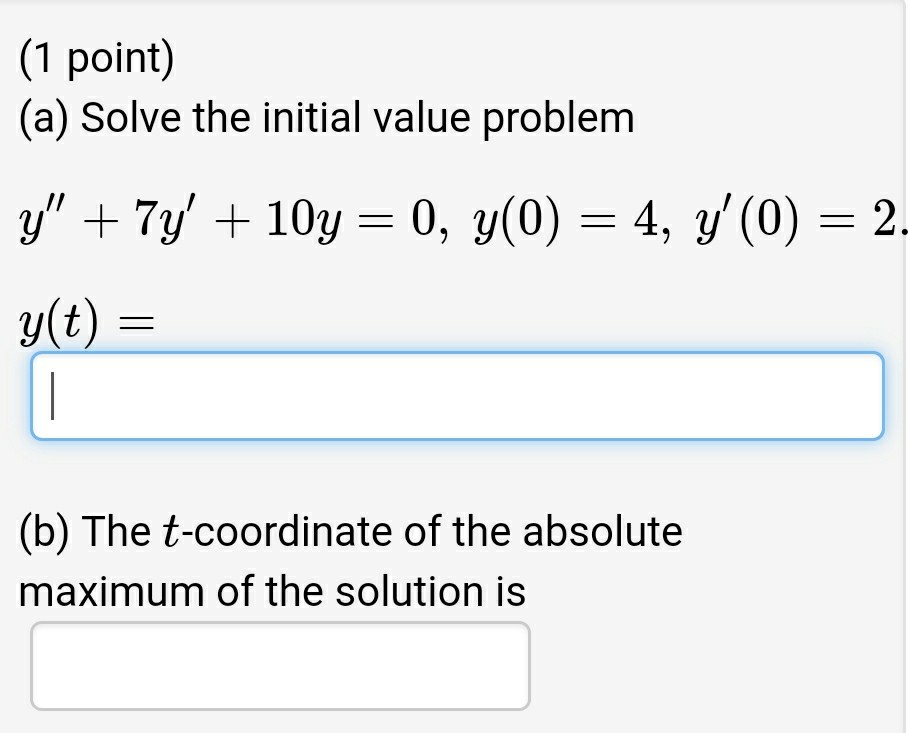Click the part (b) question text
908x733 pixels.
point(350,531)
